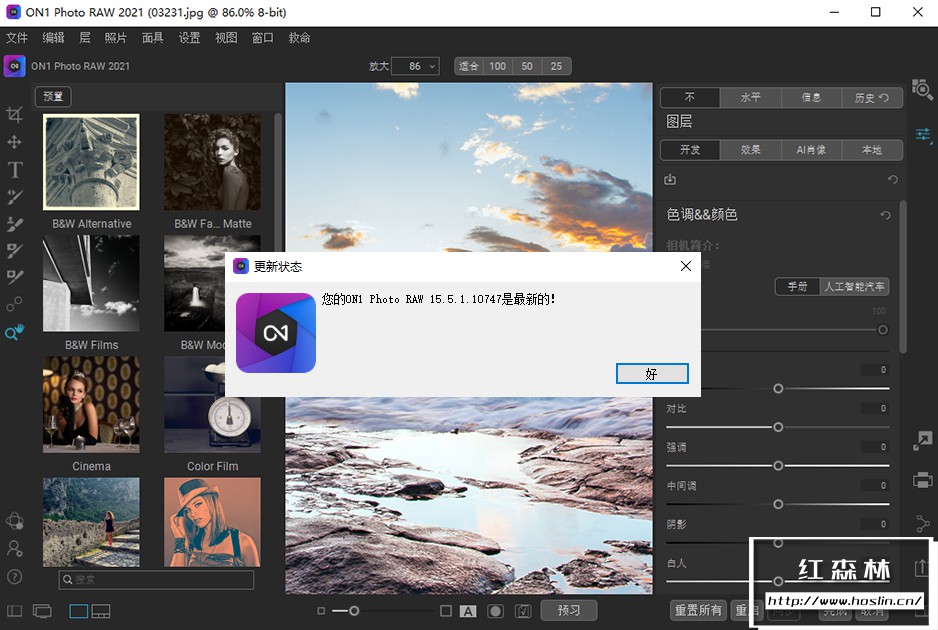
Task: Select the 手册 manual mode
Action: click(x=797, y=287)
